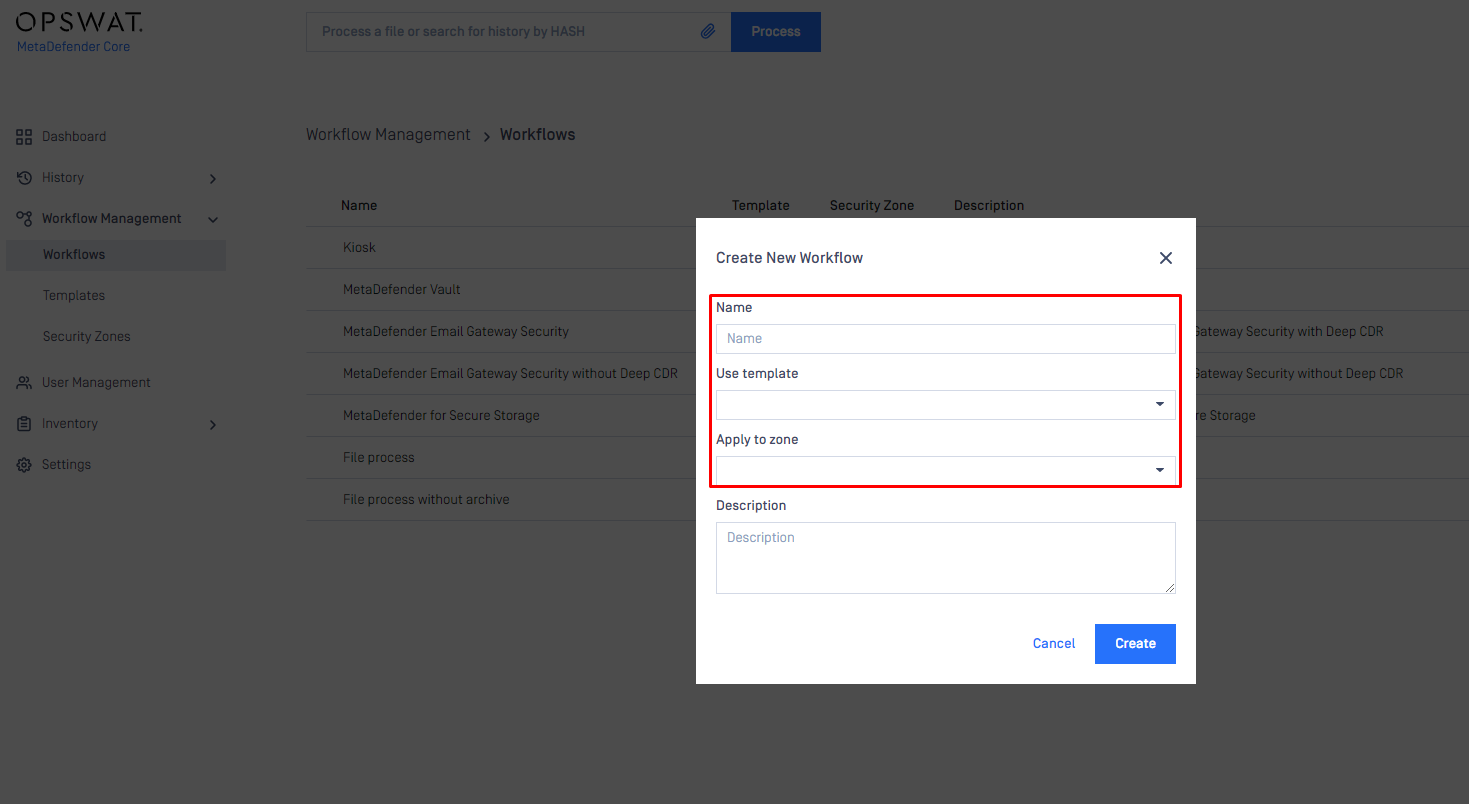This screenshot has height=804, width=1469.
Task: Click the User Management people icon
Action: tap(24, 383)
